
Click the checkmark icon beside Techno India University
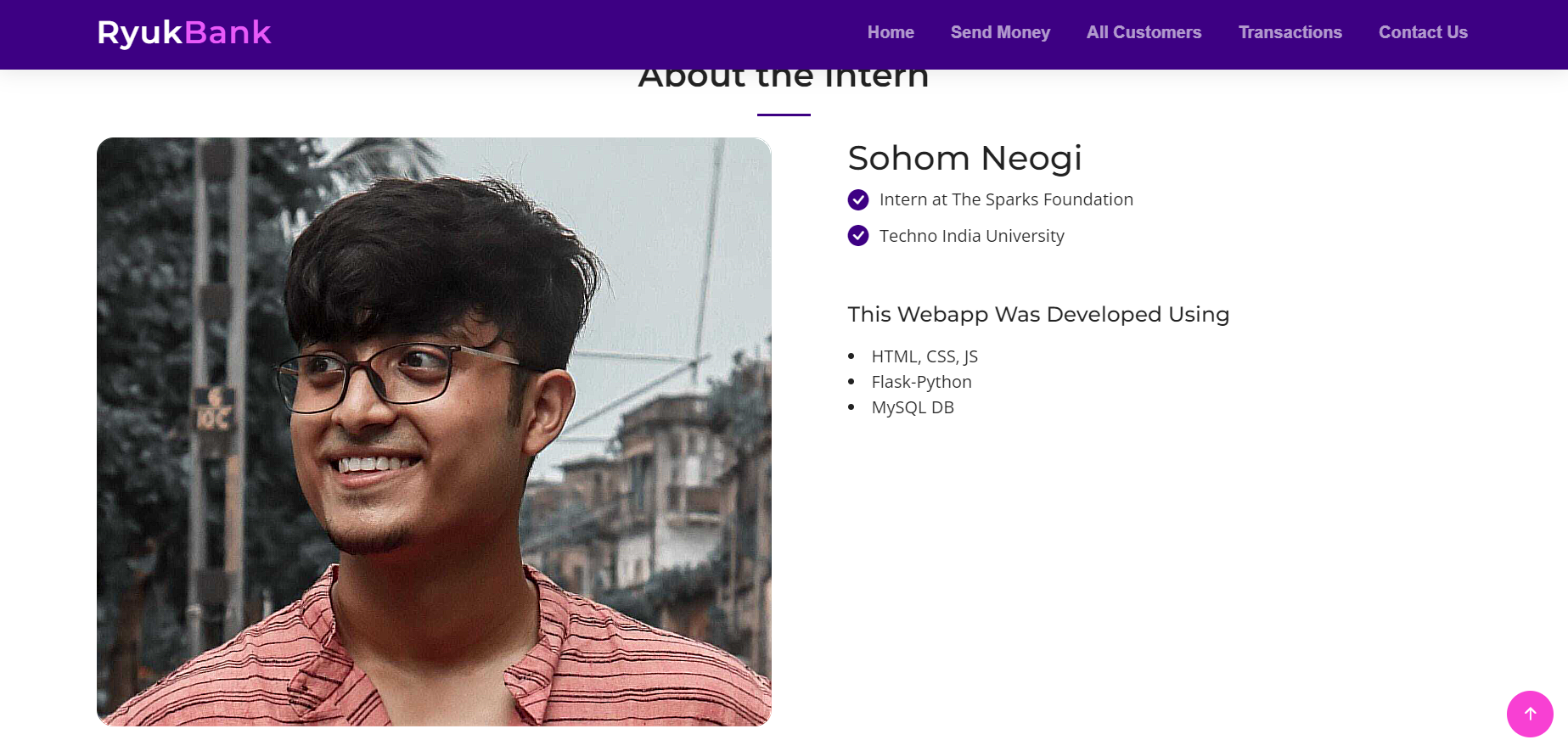click(x=857, y=235)
